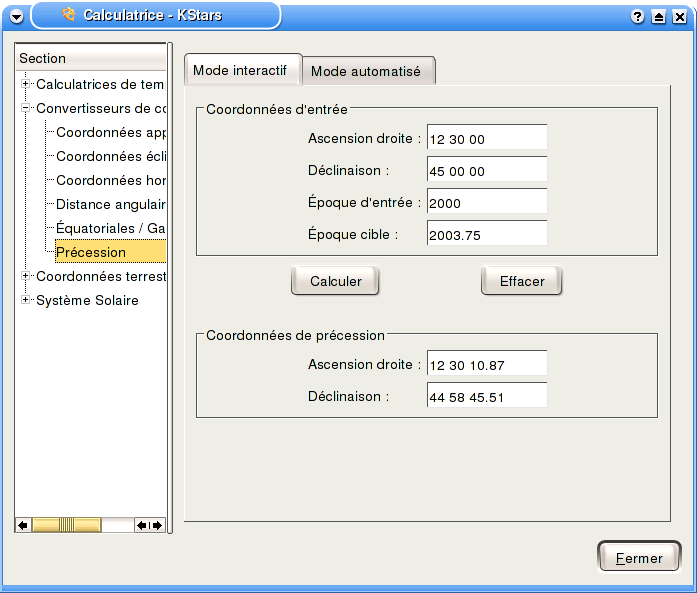
Task: Select the Équatoriales / Galactiques tree entry
Action: tap(110, 228)
